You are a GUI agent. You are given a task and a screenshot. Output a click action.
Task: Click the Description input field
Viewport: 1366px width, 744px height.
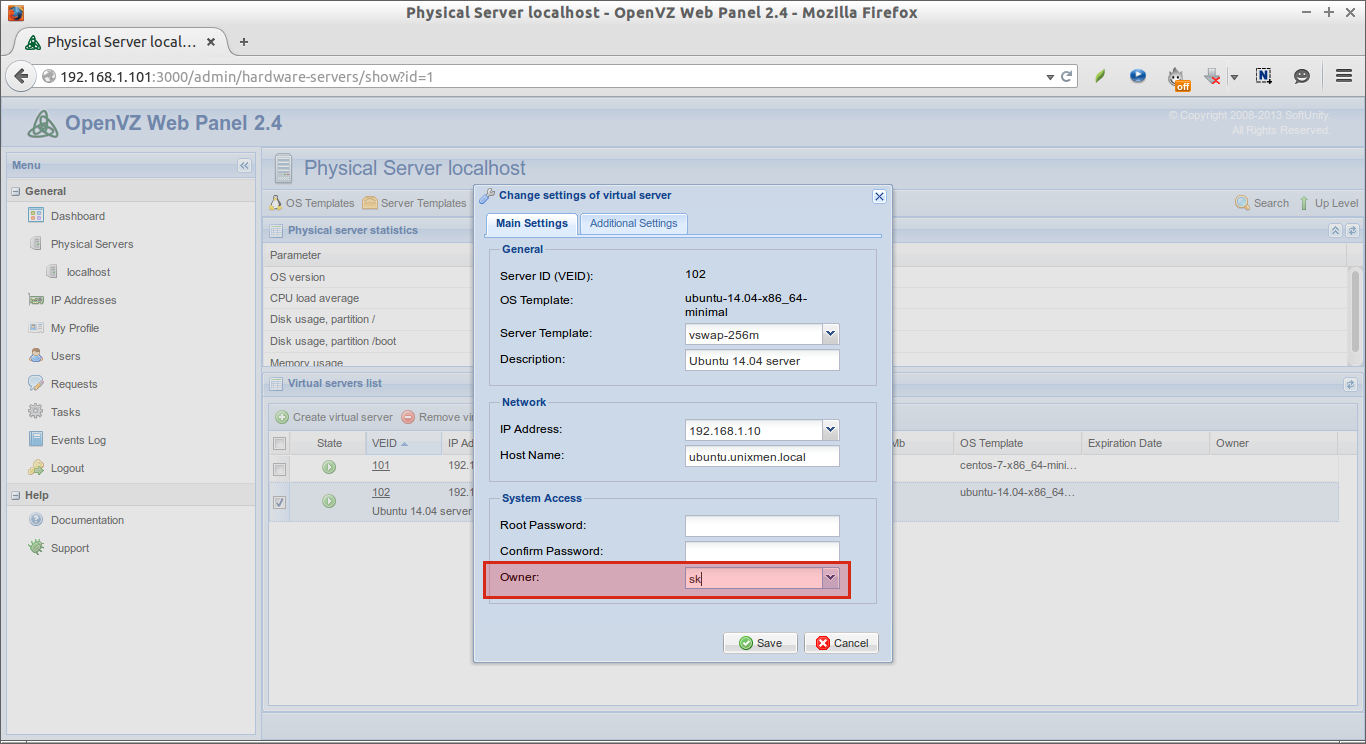762,360
